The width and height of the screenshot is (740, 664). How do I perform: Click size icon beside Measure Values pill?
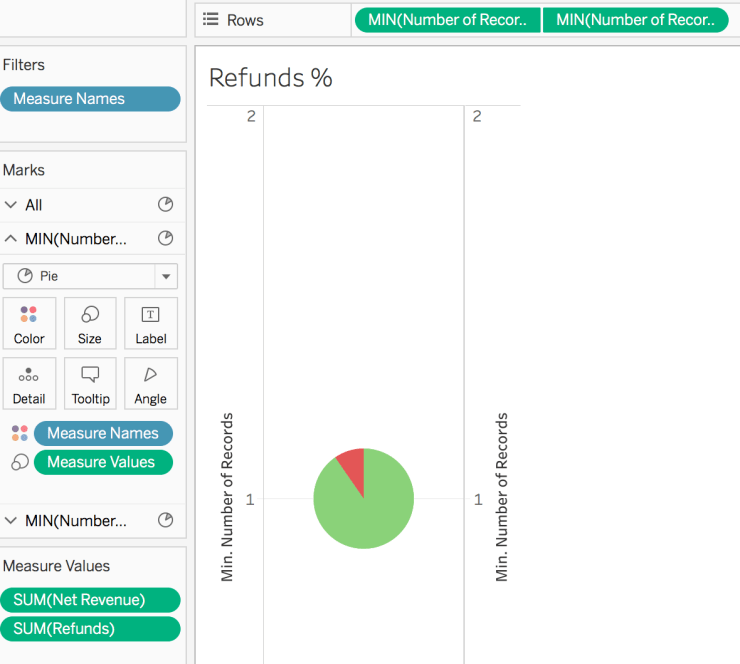coord(19,462)
